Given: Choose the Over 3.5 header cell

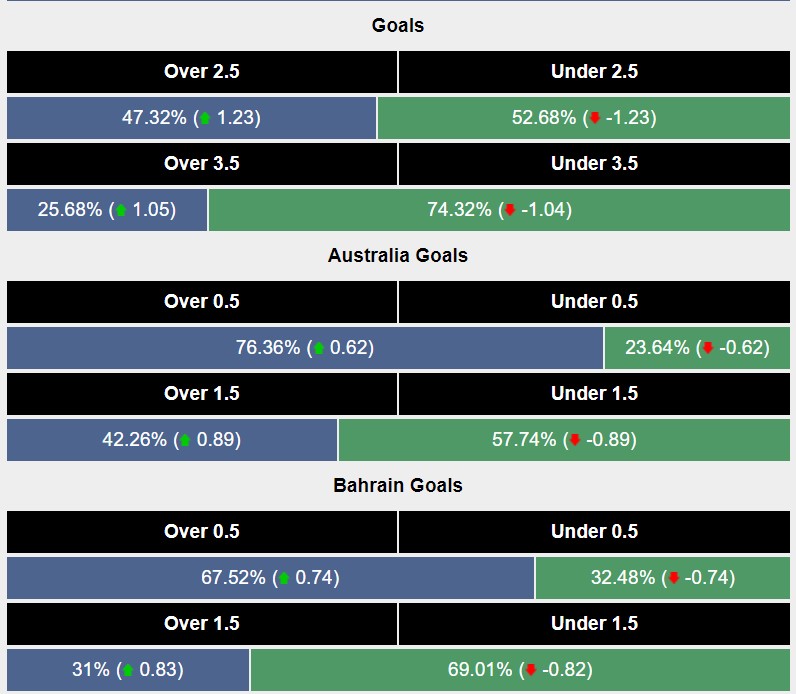Looking at the screenshot, I should [202, 164].
